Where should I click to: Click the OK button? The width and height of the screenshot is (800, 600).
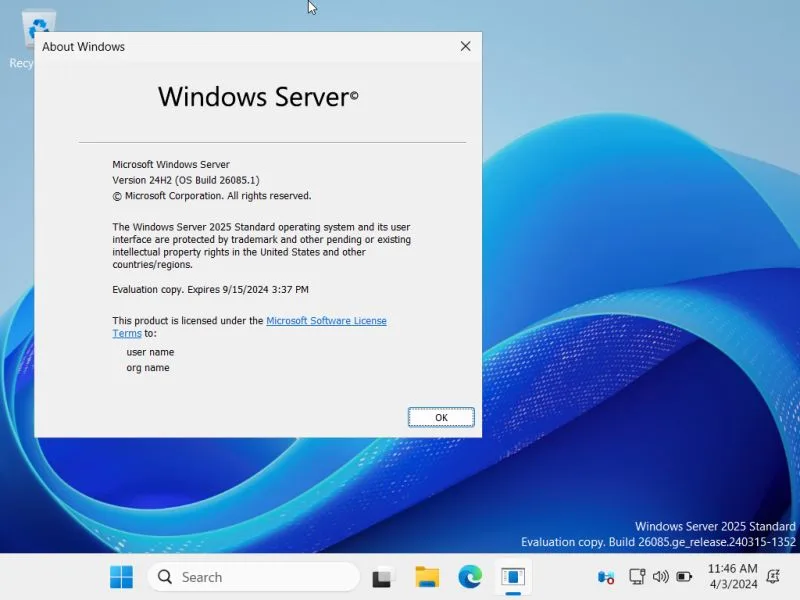[441, 417]
